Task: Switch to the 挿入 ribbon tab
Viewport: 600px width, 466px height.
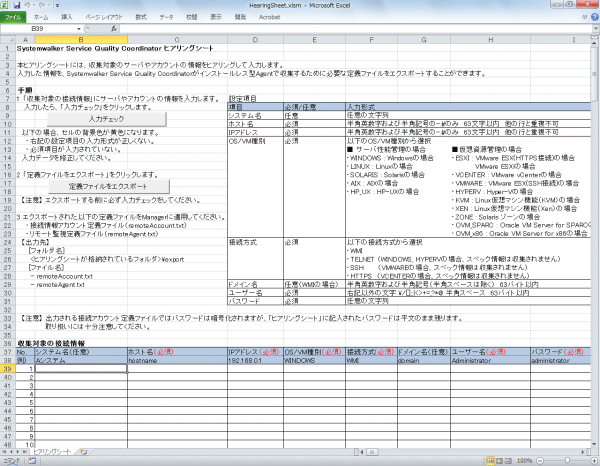Action: tap(67, 17)
